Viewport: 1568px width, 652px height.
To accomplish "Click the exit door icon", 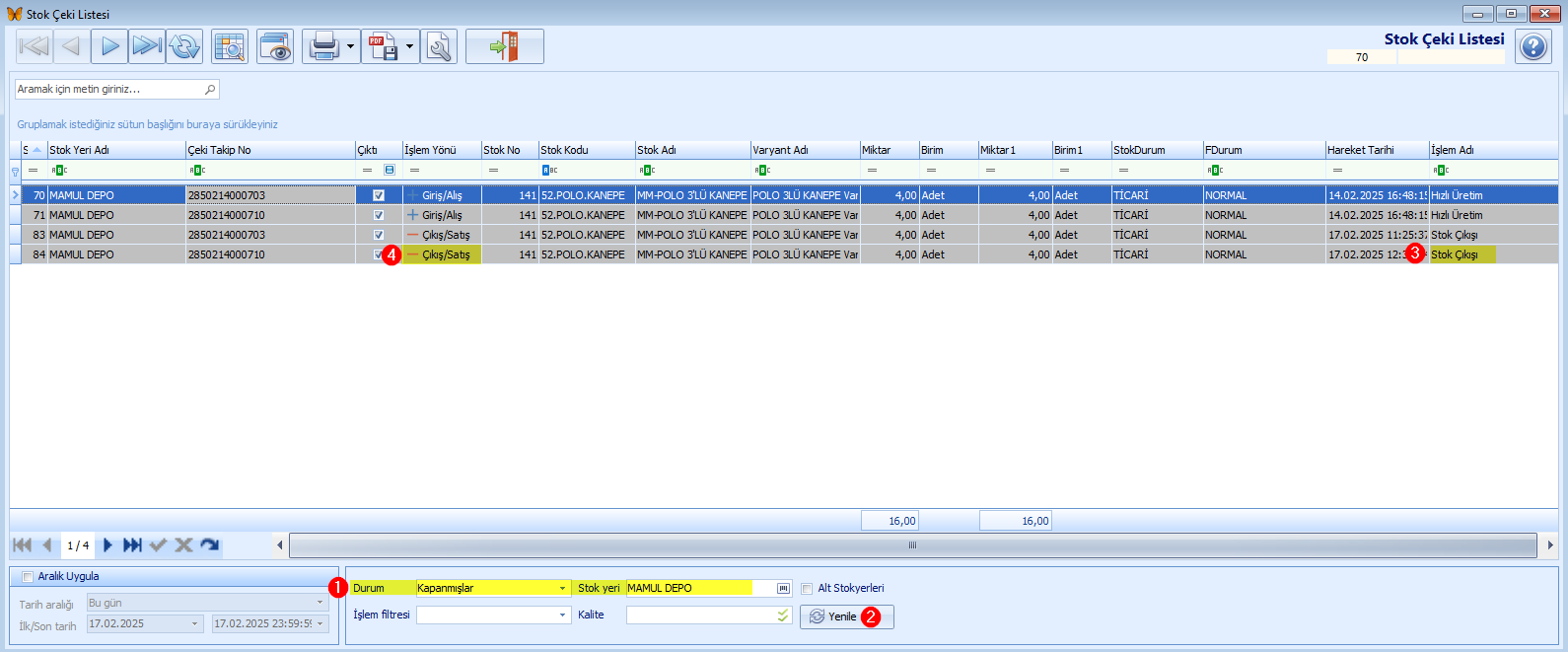I will (x=505, y=46).
